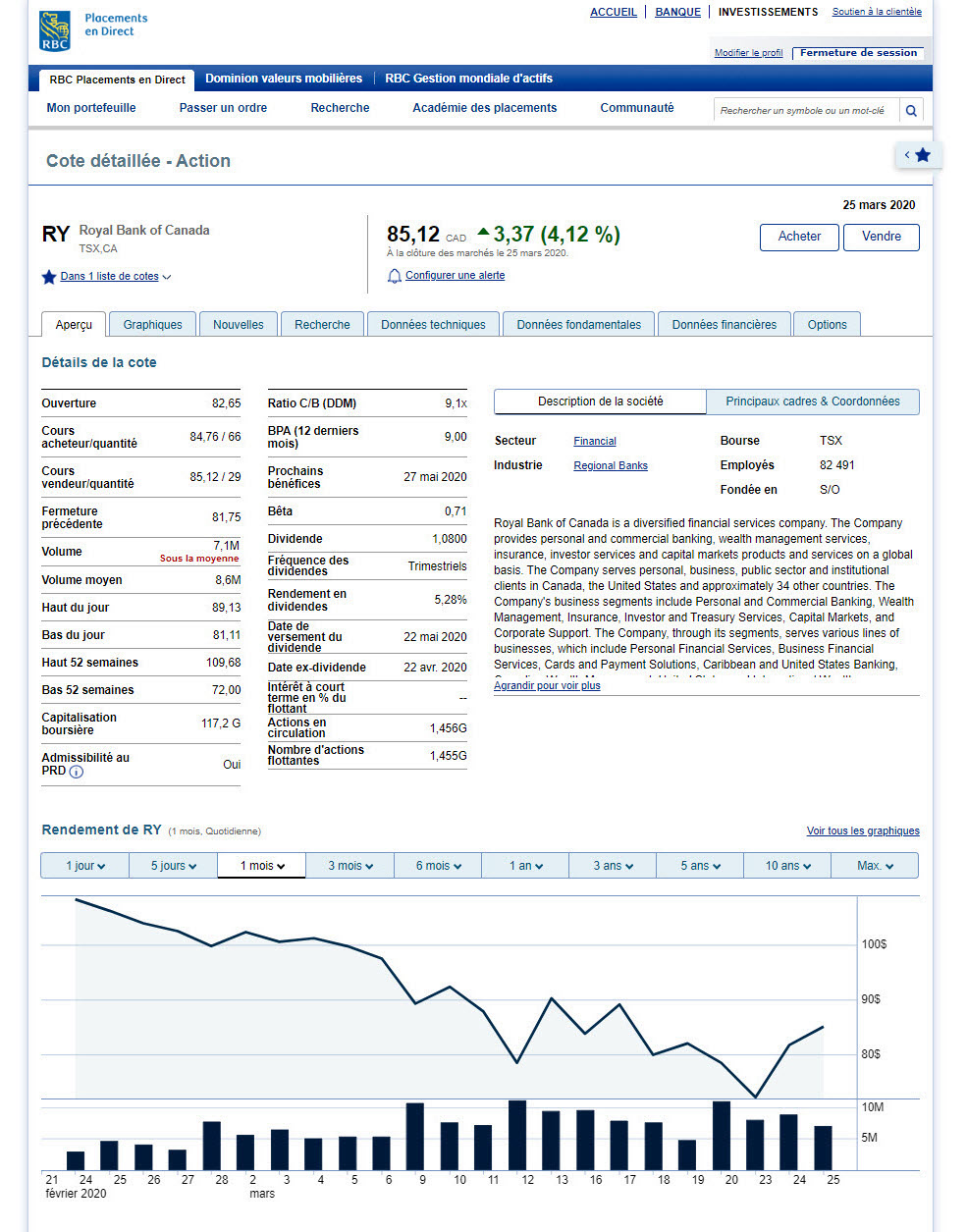The width and height of the screenshot is (967, 1232).
Task: Select 'Principaux cadres & Coordonnées' tab
Action: point(813,402)
